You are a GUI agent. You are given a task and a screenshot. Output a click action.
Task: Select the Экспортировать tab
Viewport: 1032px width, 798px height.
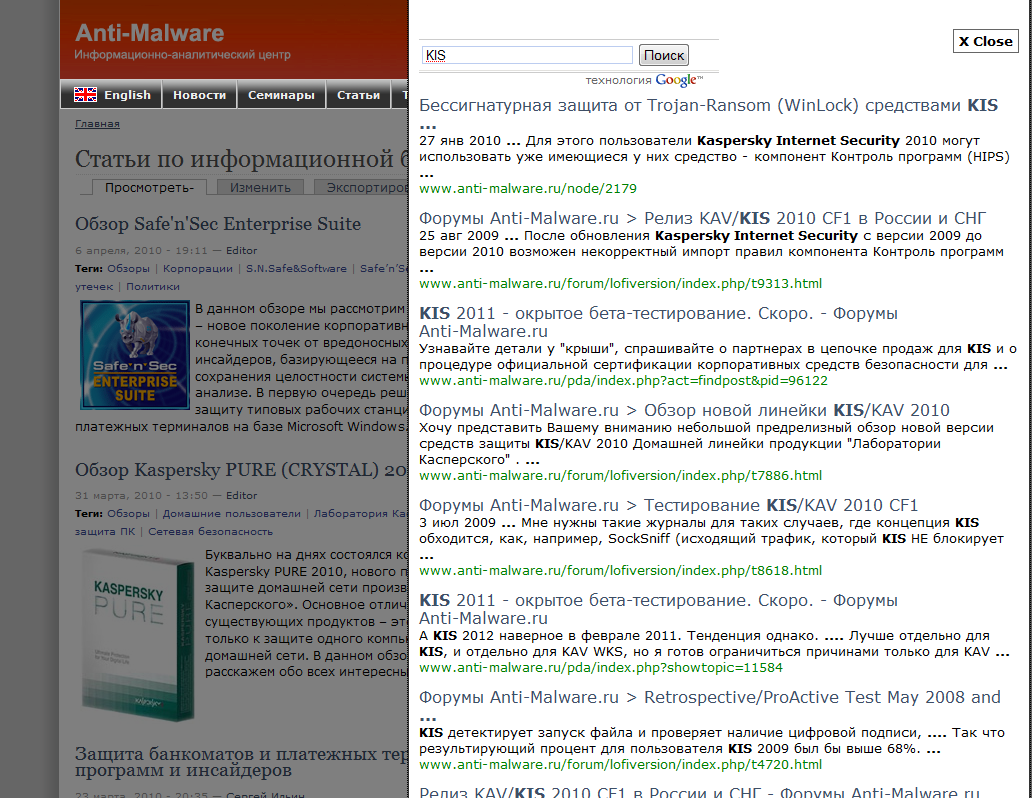[x=361, y=188]
